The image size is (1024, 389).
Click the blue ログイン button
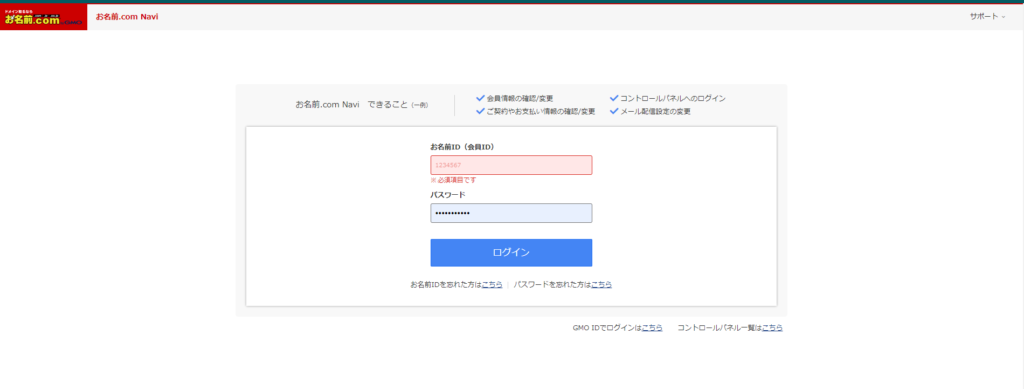(511, 253)
